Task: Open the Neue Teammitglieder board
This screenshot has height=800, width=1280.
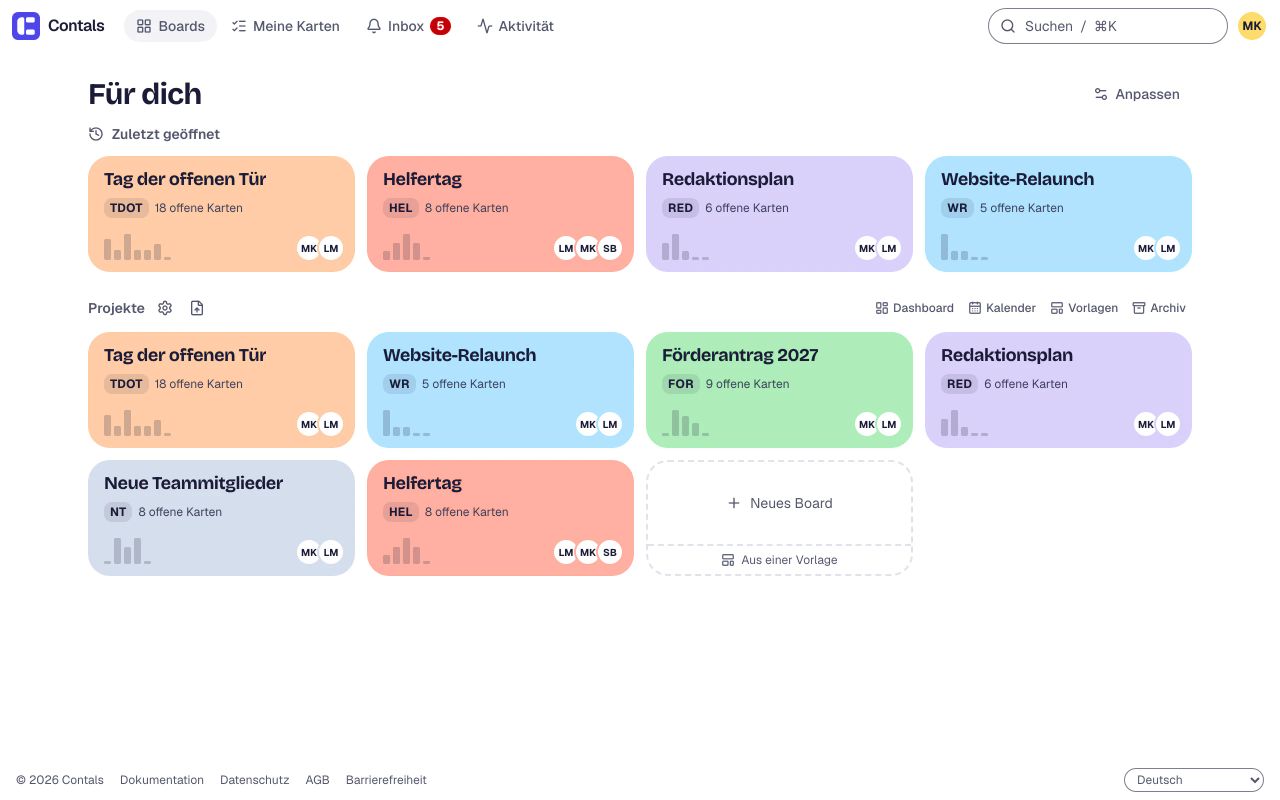Action: tap(221, 518)
